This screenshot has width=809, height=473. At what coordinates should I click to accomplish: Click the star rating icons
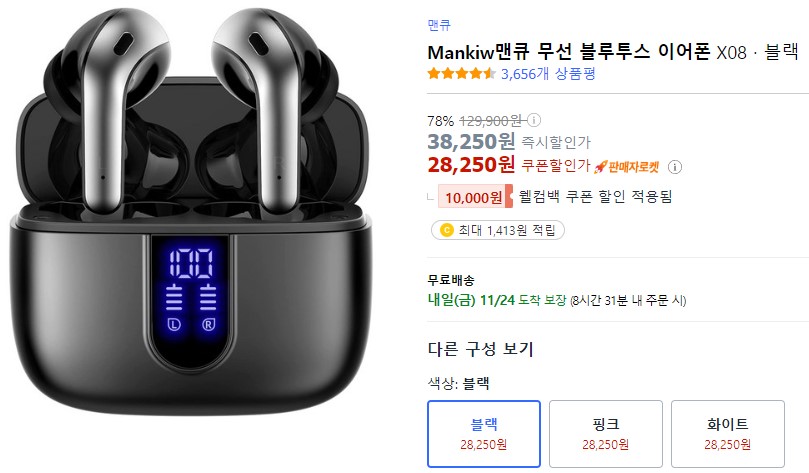coord(461,74)
